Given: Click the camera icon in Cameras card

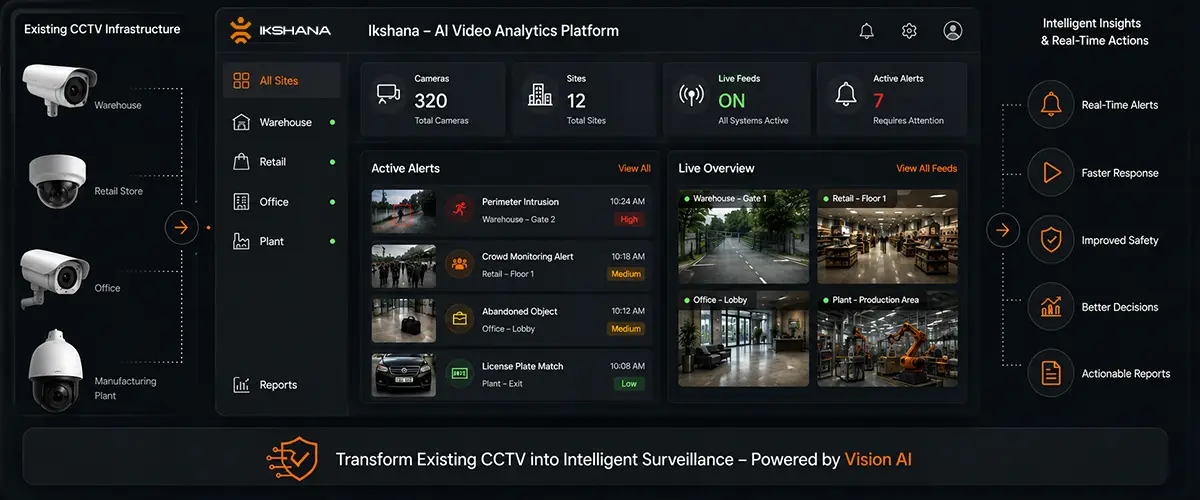Looking at the screenshot, I should tap(388, 94).
